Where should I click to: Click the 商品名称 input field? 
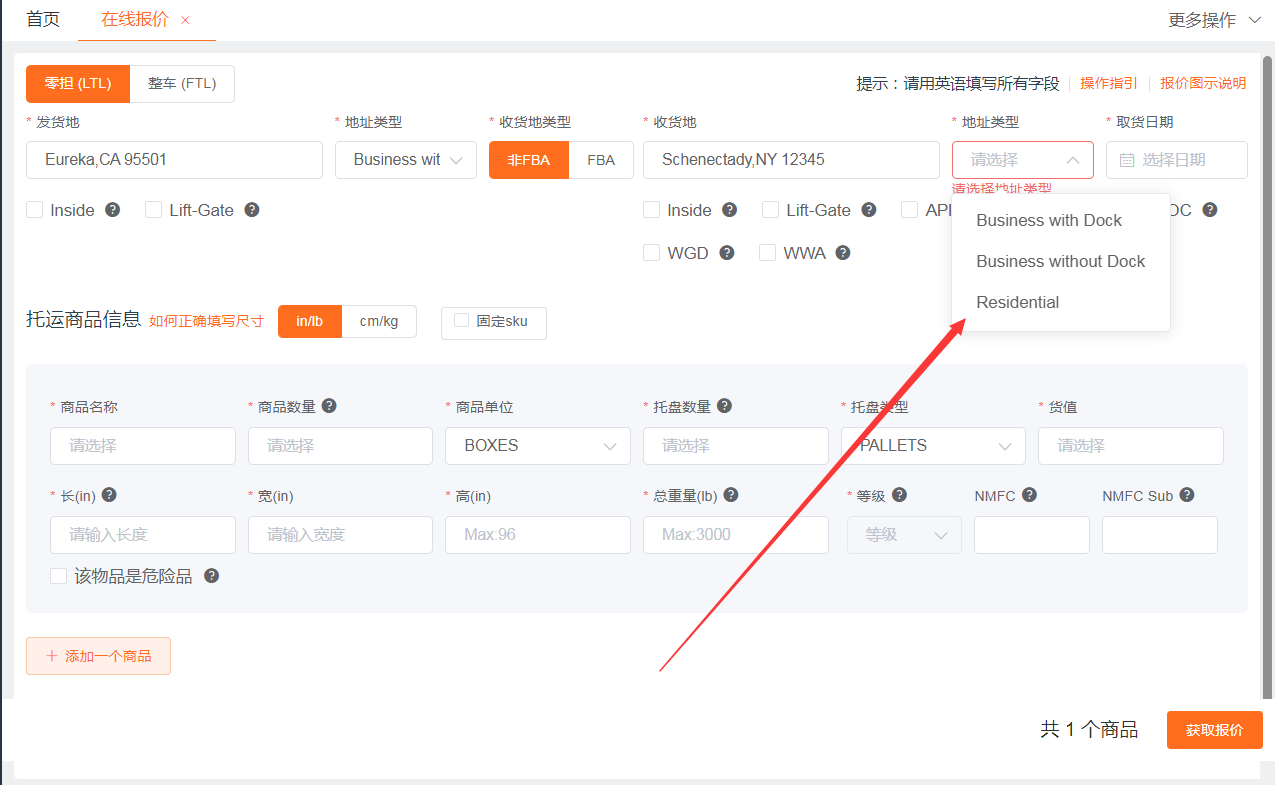(143, 446)
